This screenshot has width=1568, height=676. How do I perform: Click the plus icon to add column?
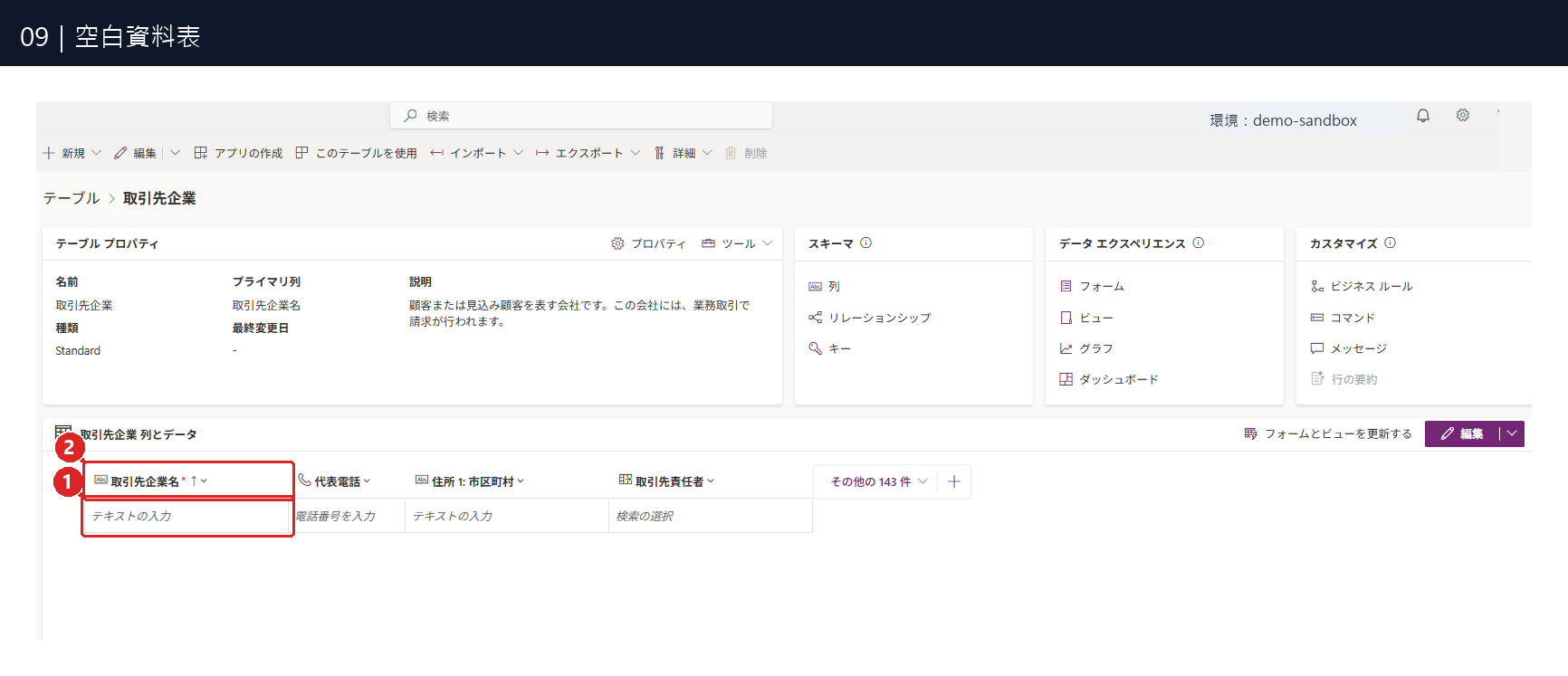click(954, 481)
